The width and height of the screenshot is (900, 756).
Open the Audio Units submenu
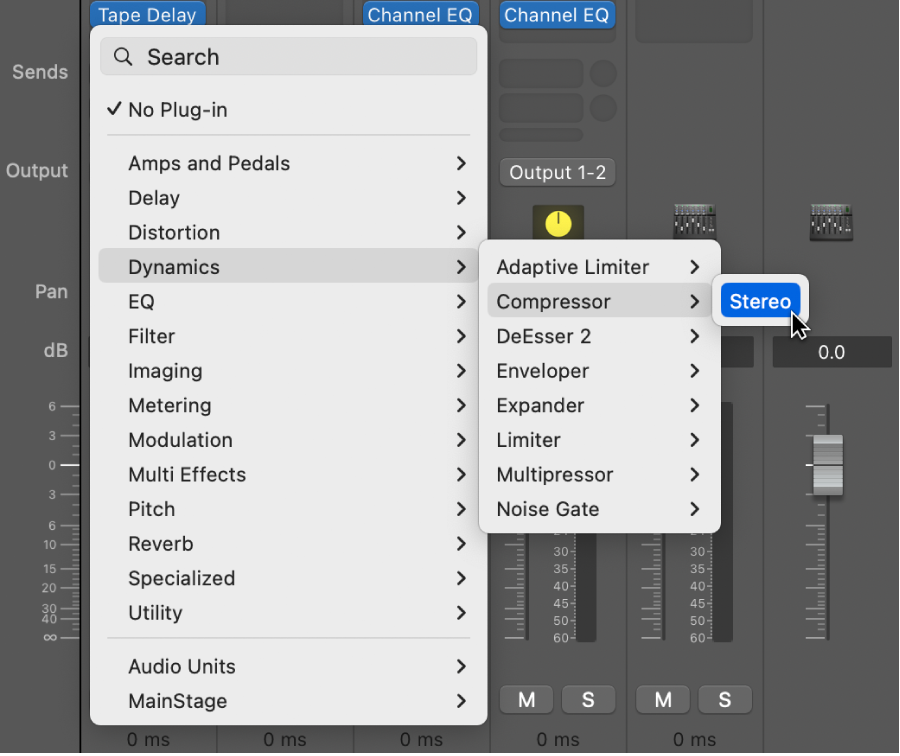(x=181, y=666)
